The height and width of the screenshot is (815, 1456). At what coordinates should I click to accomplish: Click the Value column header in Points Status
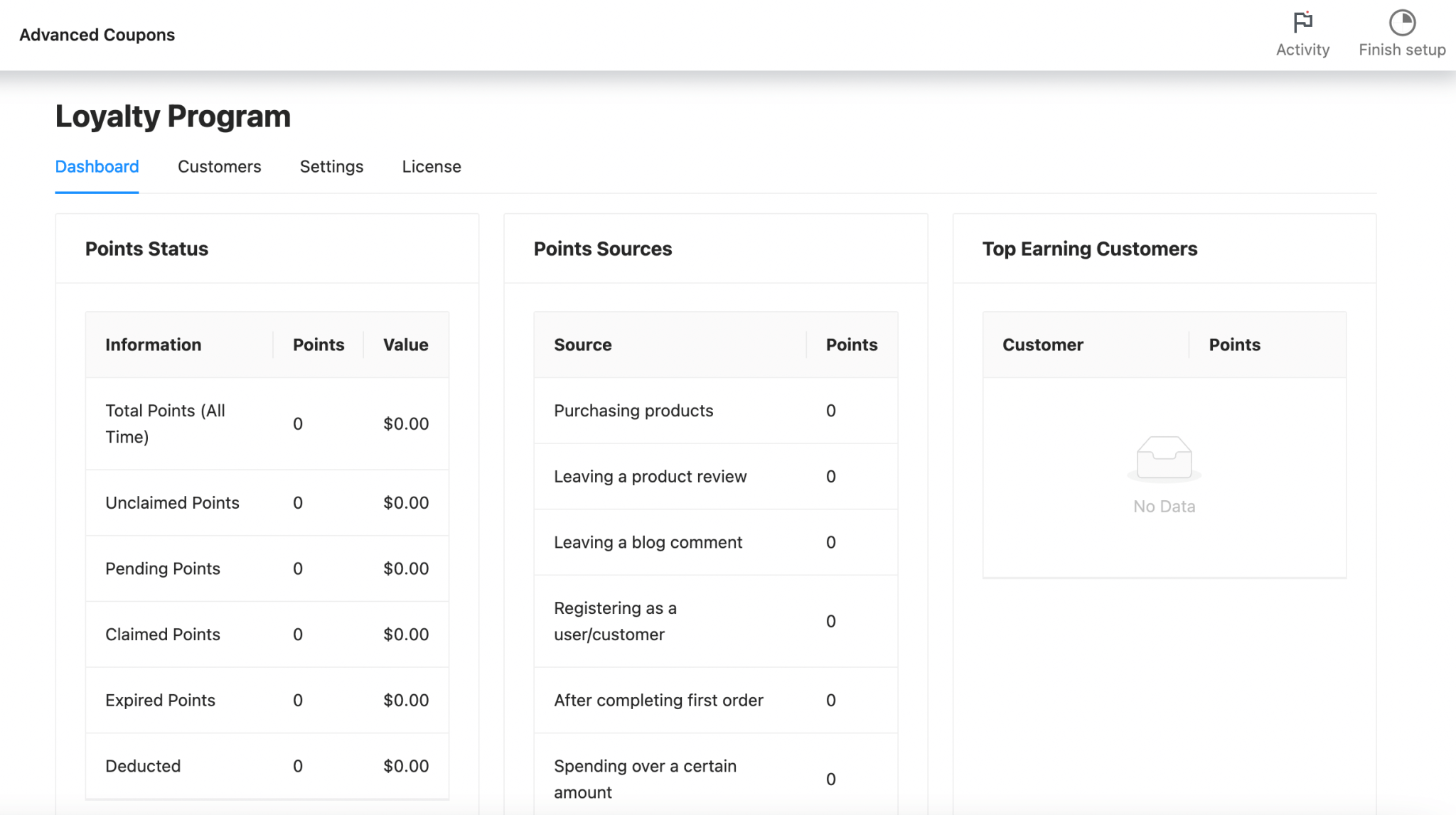405,345
